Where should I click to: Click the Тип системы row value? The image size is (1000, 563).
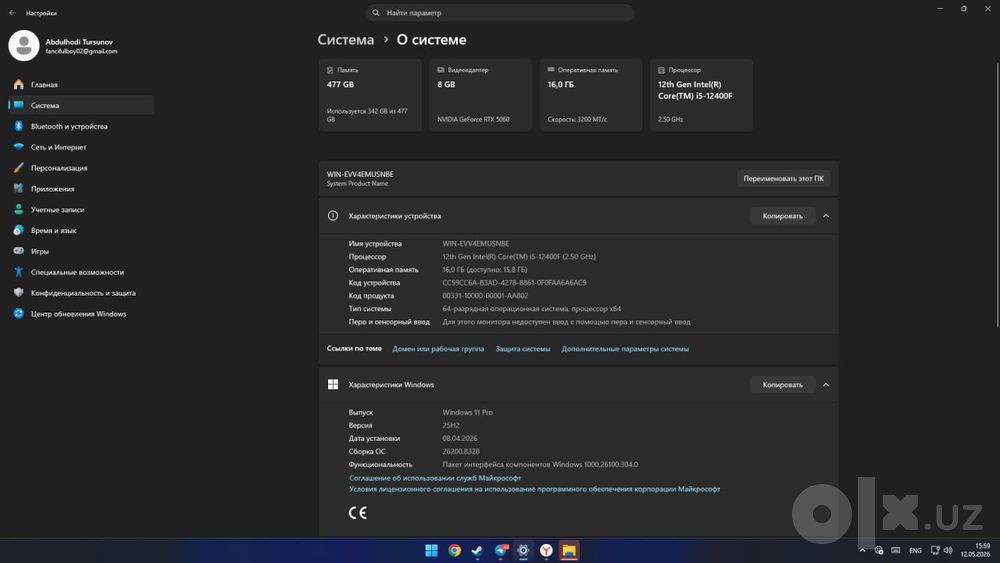[531, 309]
